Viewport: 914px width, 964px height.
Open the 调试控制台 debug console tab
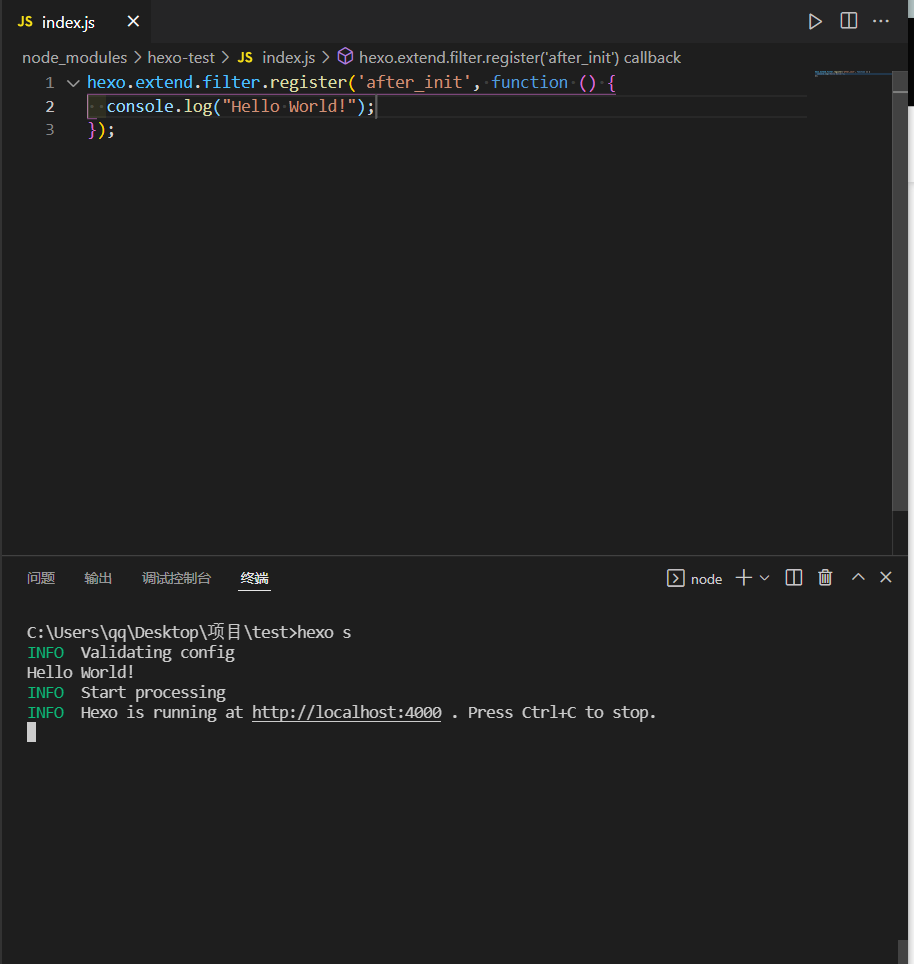177,578
